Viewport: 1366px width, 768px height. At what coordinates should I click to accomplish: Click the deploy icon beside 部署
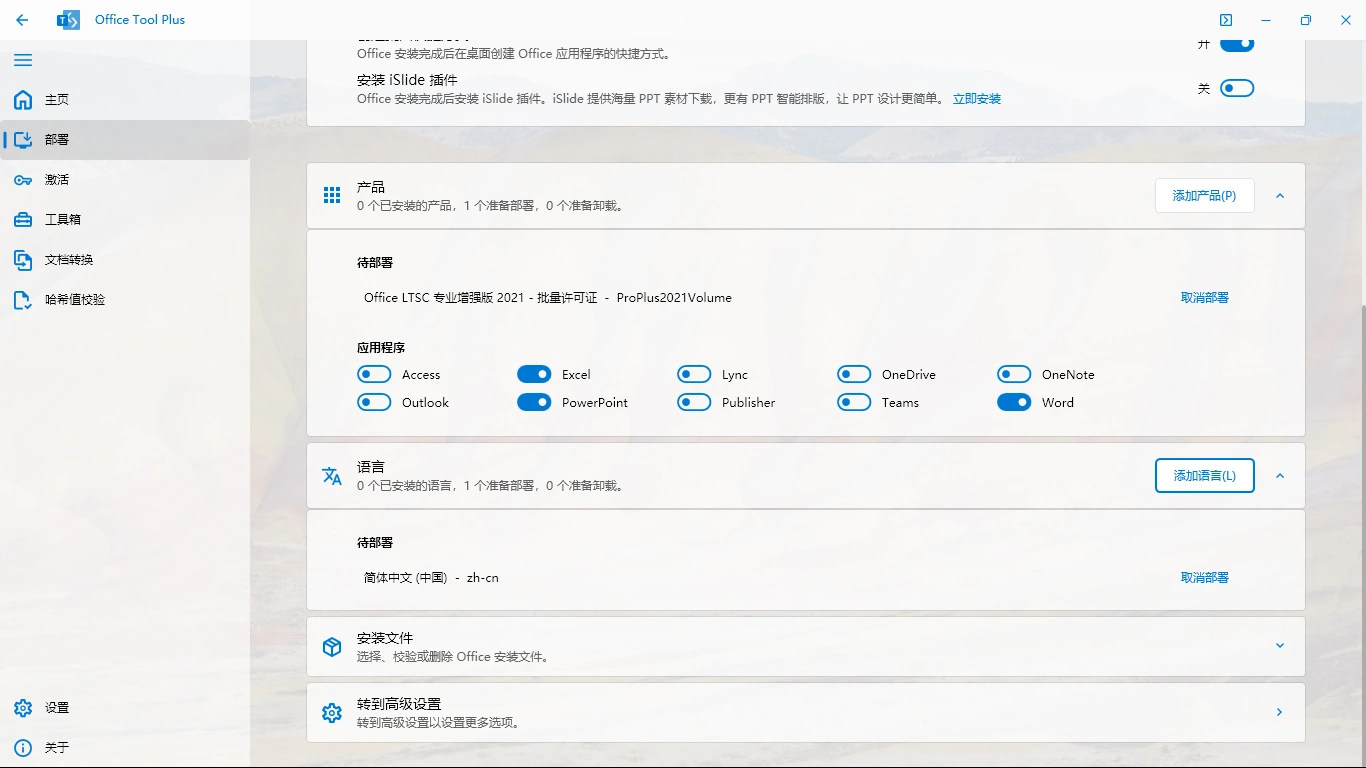click(23, 140)
